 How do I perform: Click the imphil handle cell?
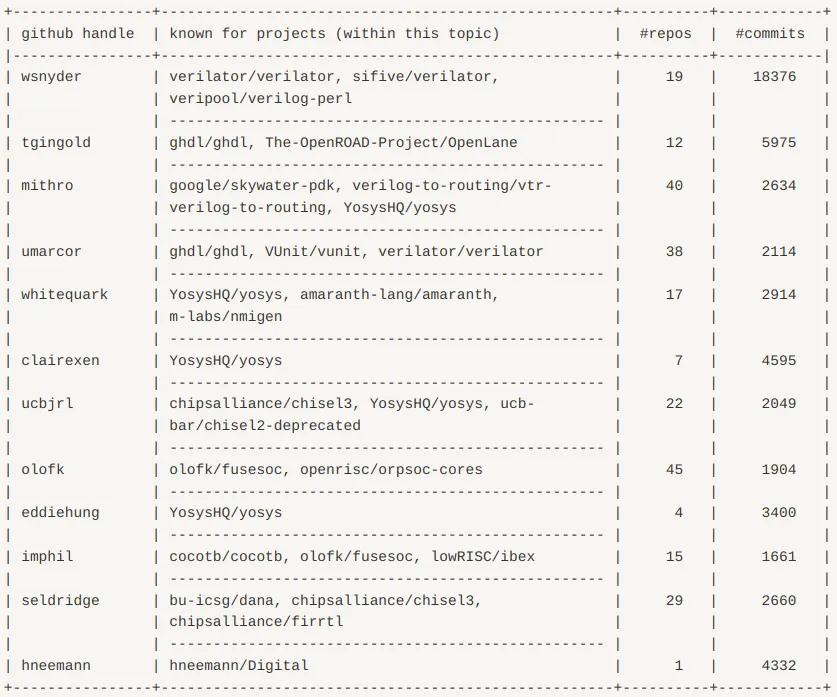click(x=47, y=557)
